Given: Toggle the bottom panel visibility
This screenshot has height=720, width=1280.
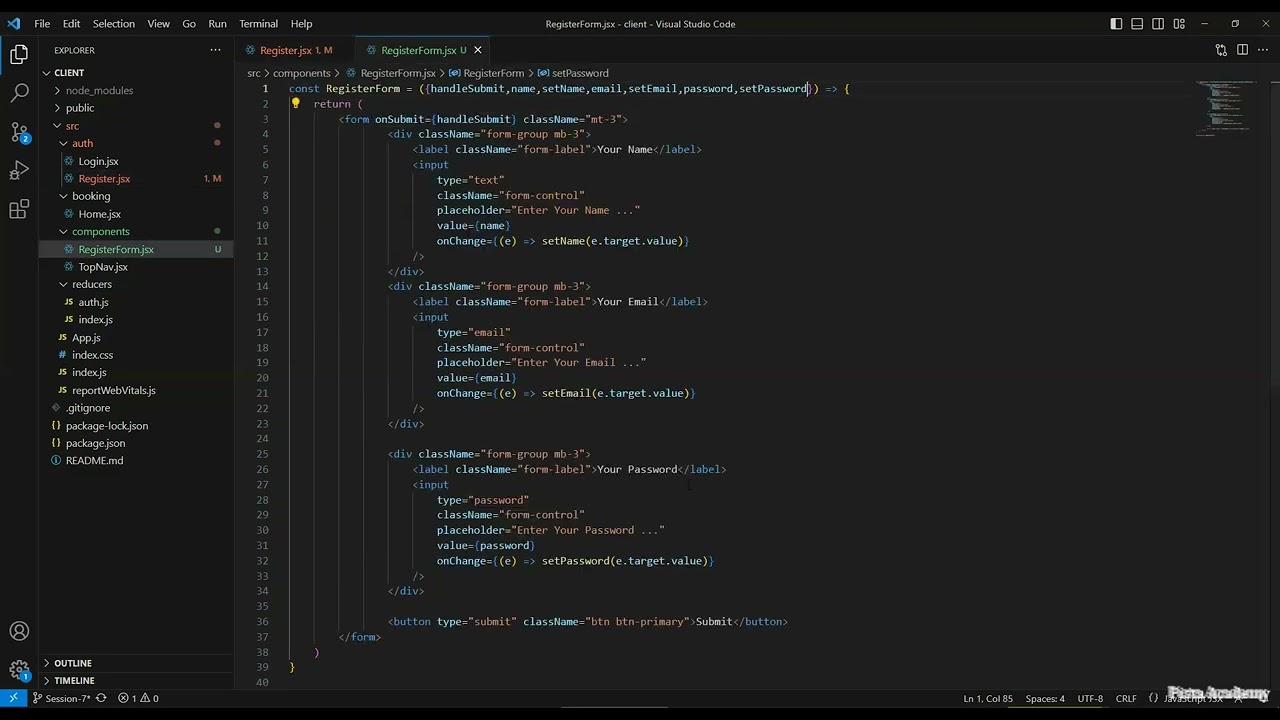Looking at the screenshot, I should pos(1137,24).
